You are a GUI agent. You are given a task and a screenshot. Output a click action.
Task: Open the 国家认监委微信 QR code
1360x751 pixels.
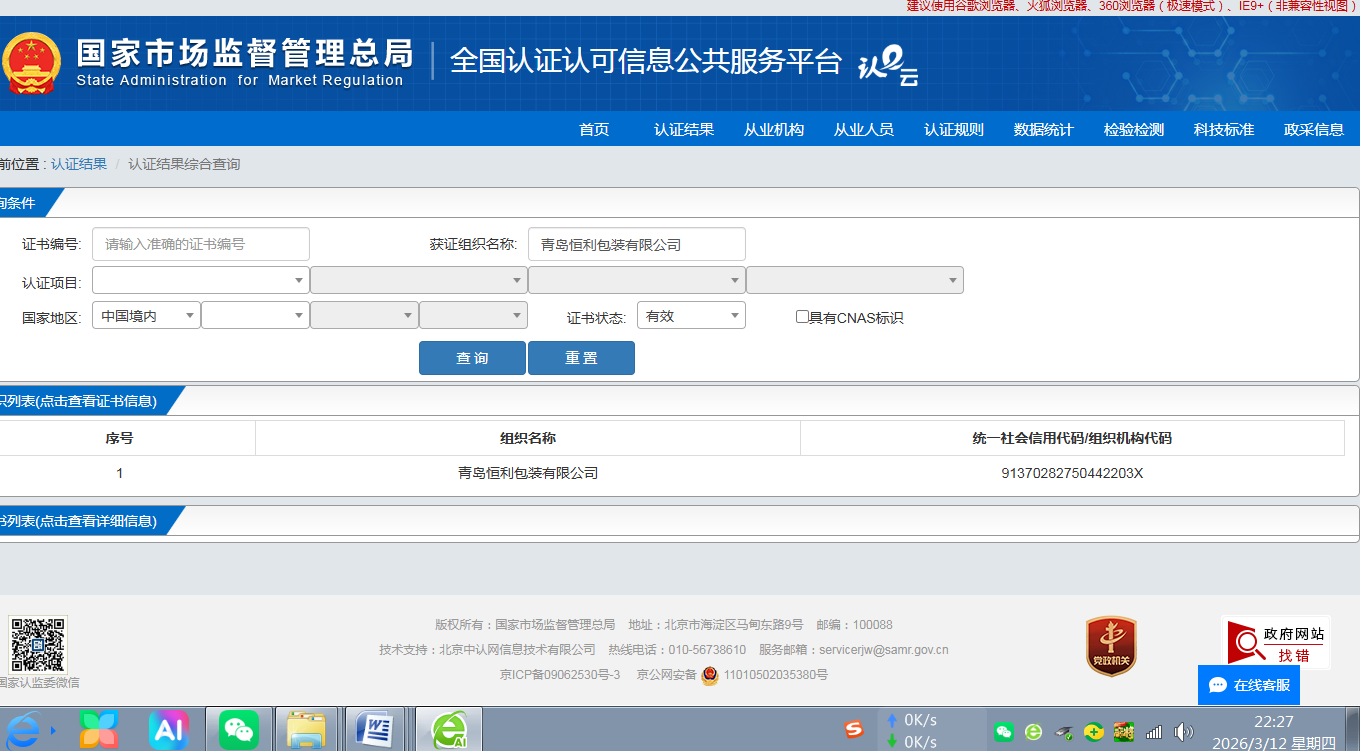[38, 645]
